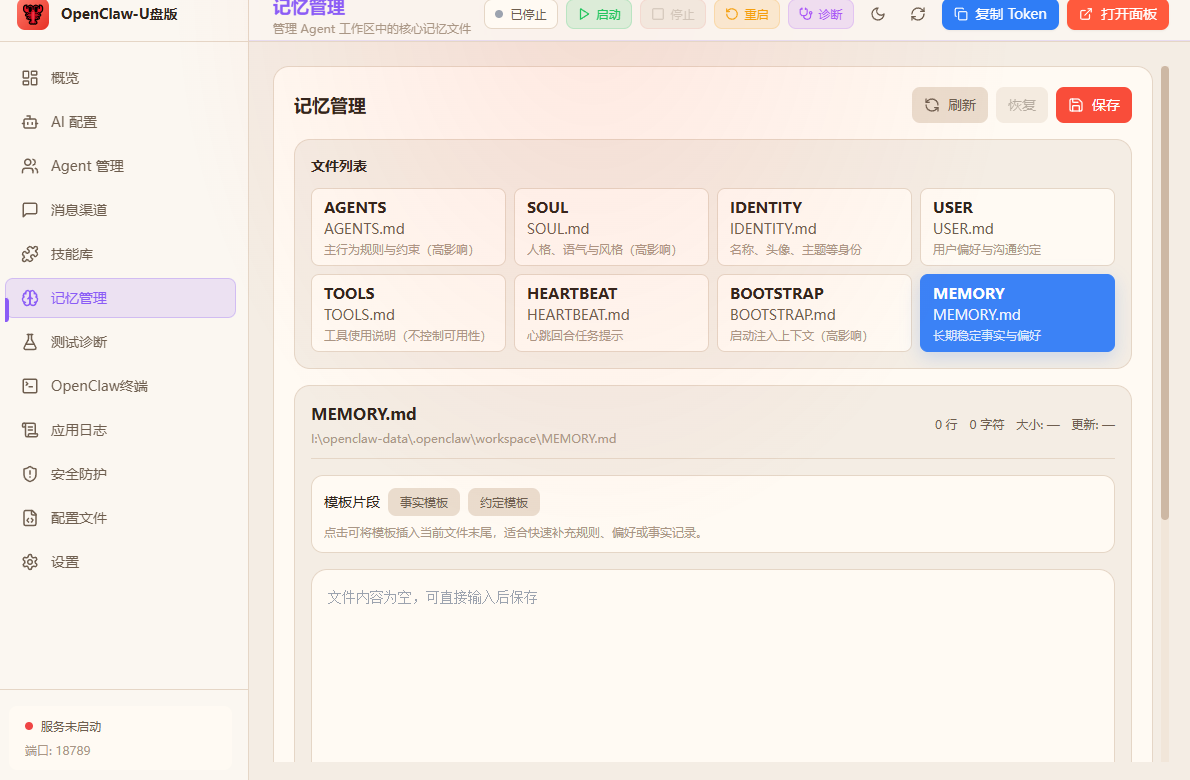
Task: Open 安全防护 shield icon
Action: 30,474
